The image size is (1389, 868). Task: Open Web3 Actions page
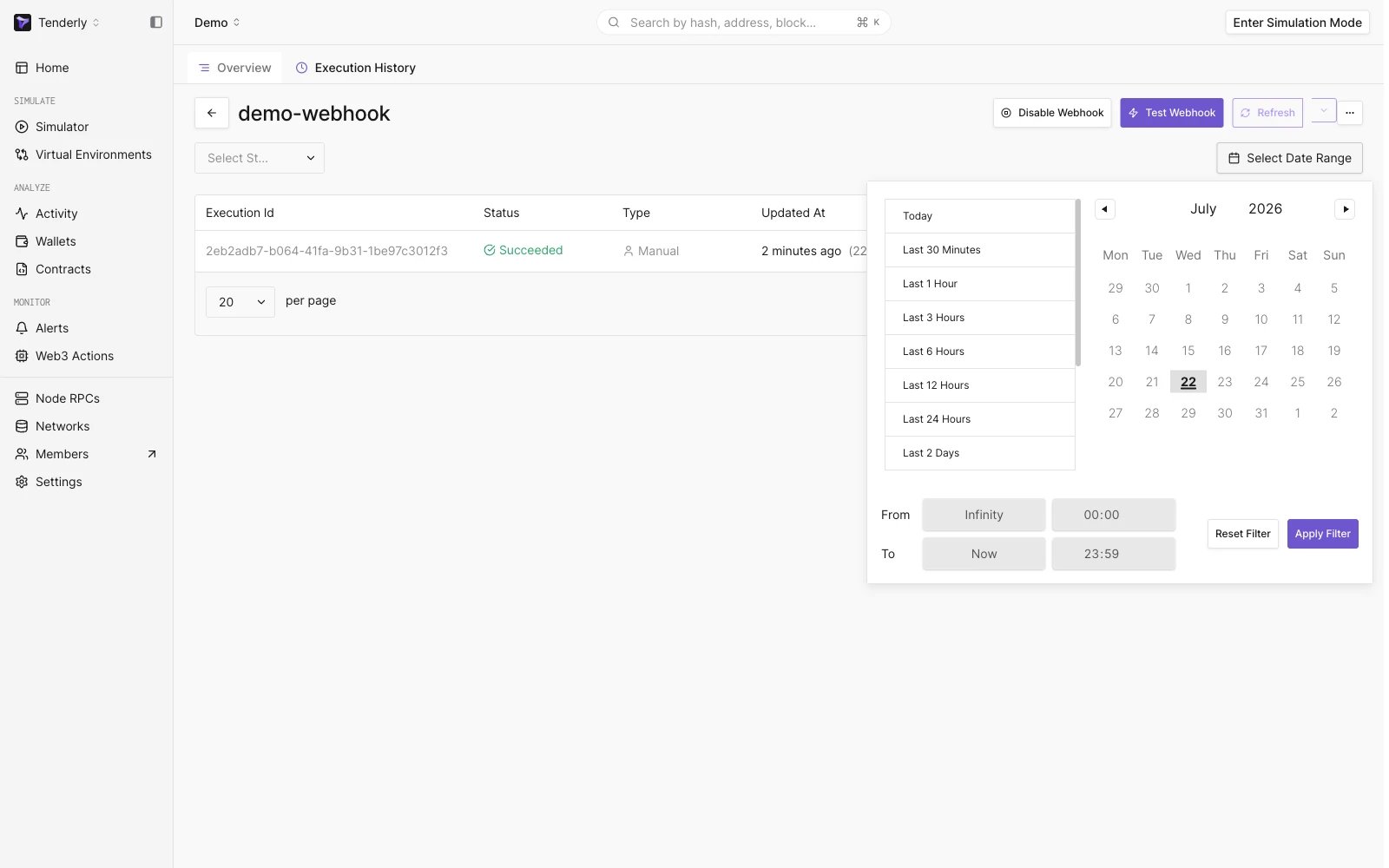coord(74,356)
